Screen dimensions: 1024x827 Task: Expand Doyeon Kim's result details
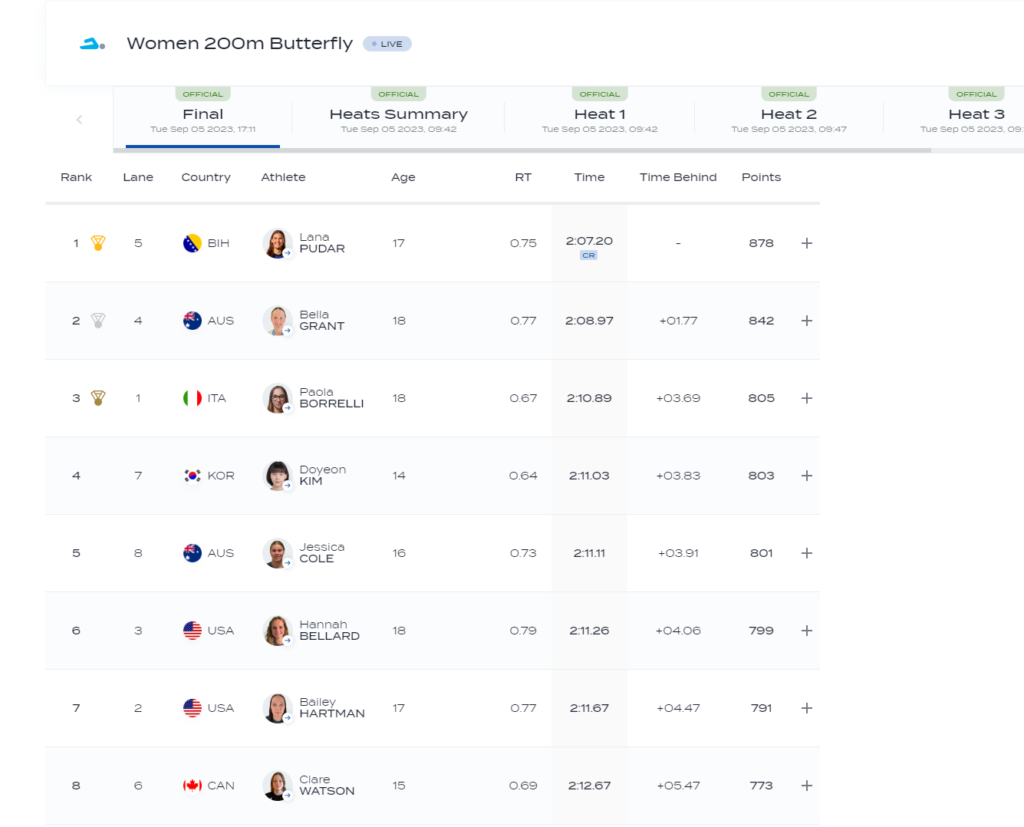point(807,476)
